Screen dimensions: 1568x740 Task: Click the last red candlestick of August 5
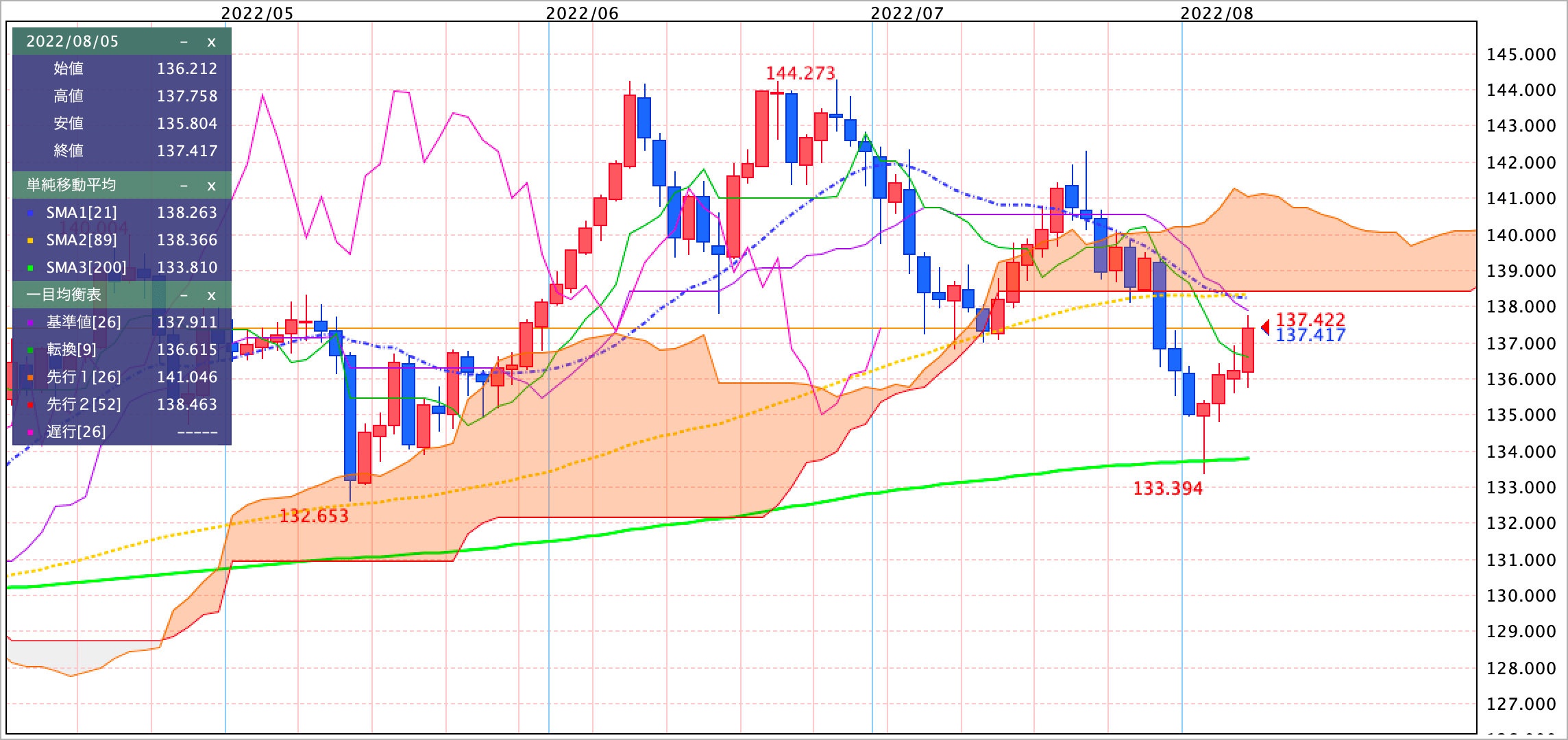tap(1248, 350)
